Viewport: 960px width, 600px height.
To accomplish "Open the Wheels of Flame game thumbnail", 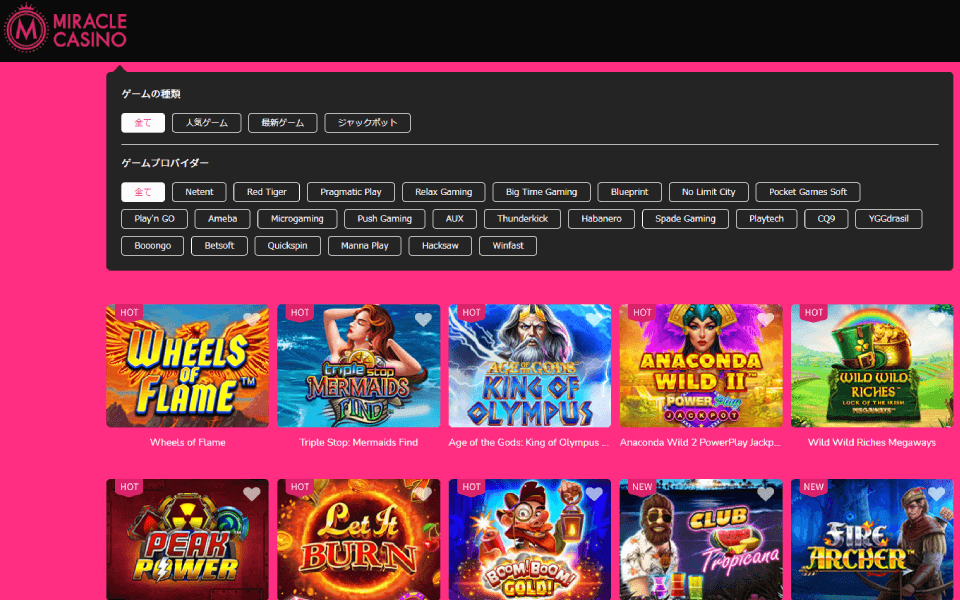I will click(187, 366).
